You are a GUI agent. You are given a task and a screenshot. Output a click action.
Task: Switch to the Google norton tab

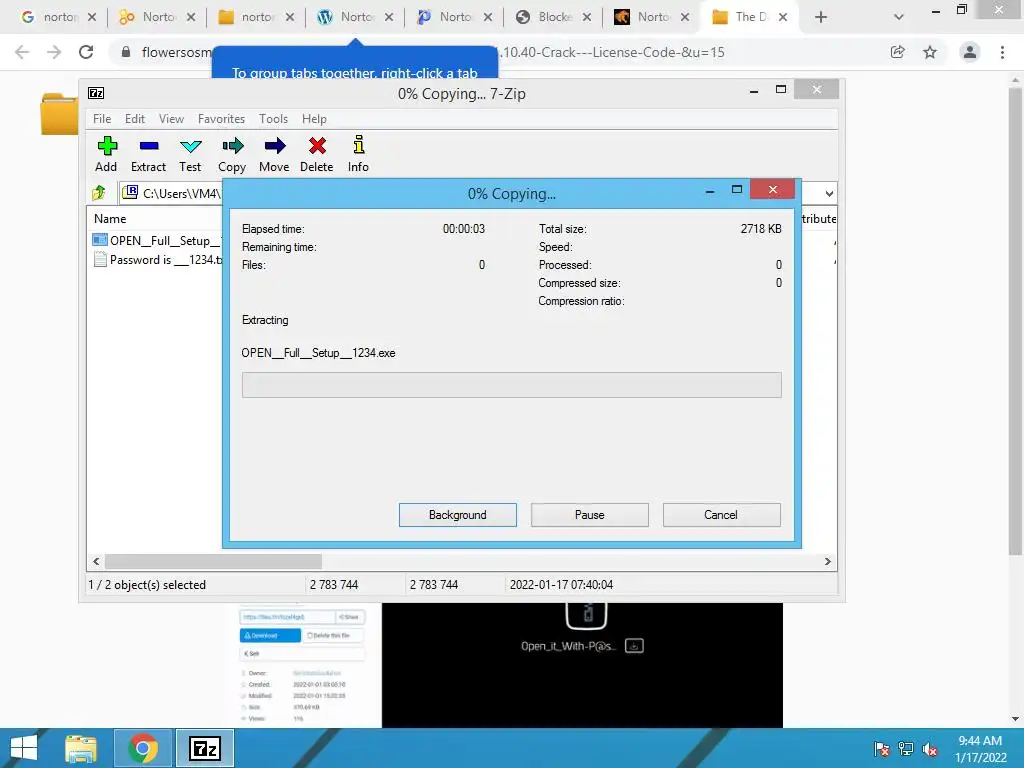pyautogui.click(x=59, y=17)
